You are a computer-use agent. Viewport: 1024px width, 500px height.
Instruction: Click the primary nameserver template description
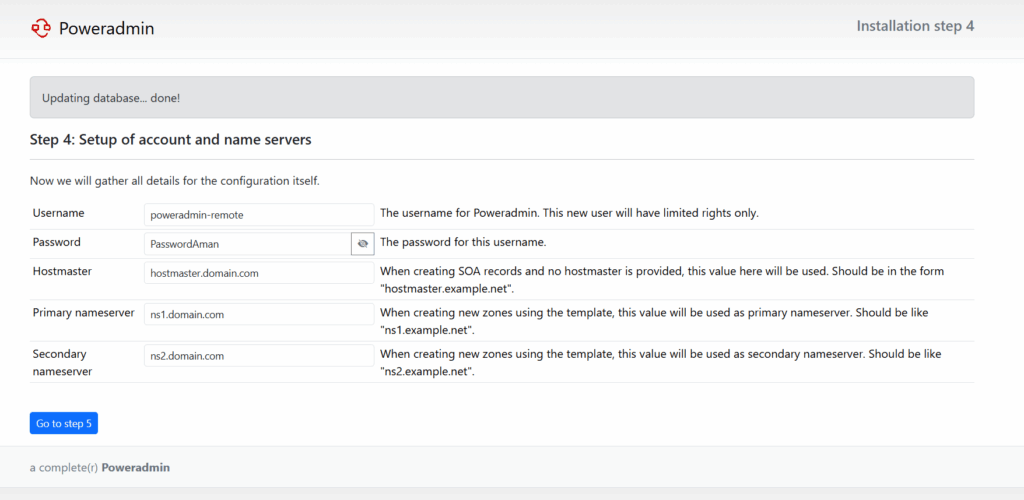click(654, 320)
